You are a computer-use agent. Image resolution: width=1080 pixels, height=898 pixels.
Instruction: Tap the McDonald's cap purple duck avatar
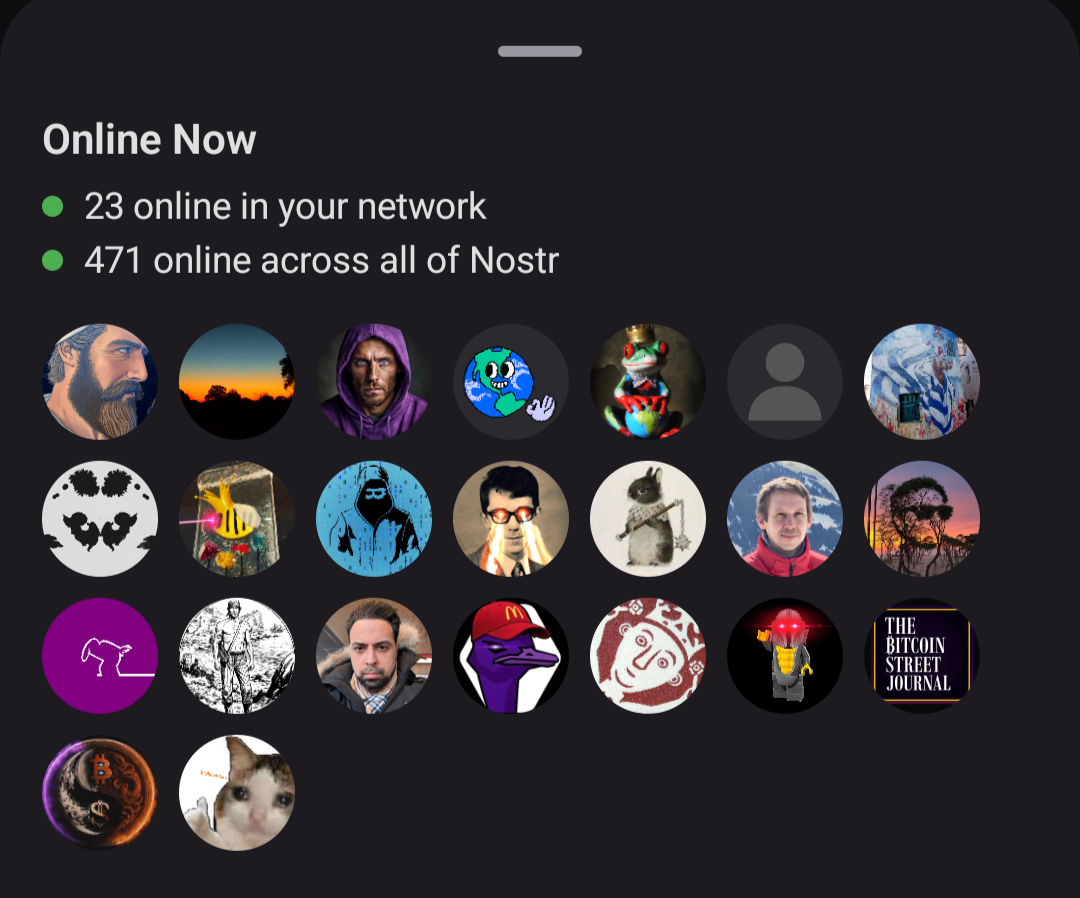(511, 656)
